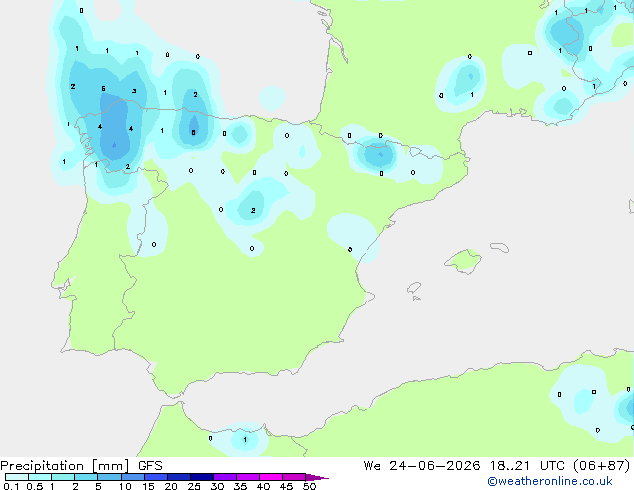Click Mallorca island on the map
The height and width of the screenshot is (490, 634).
463,262
